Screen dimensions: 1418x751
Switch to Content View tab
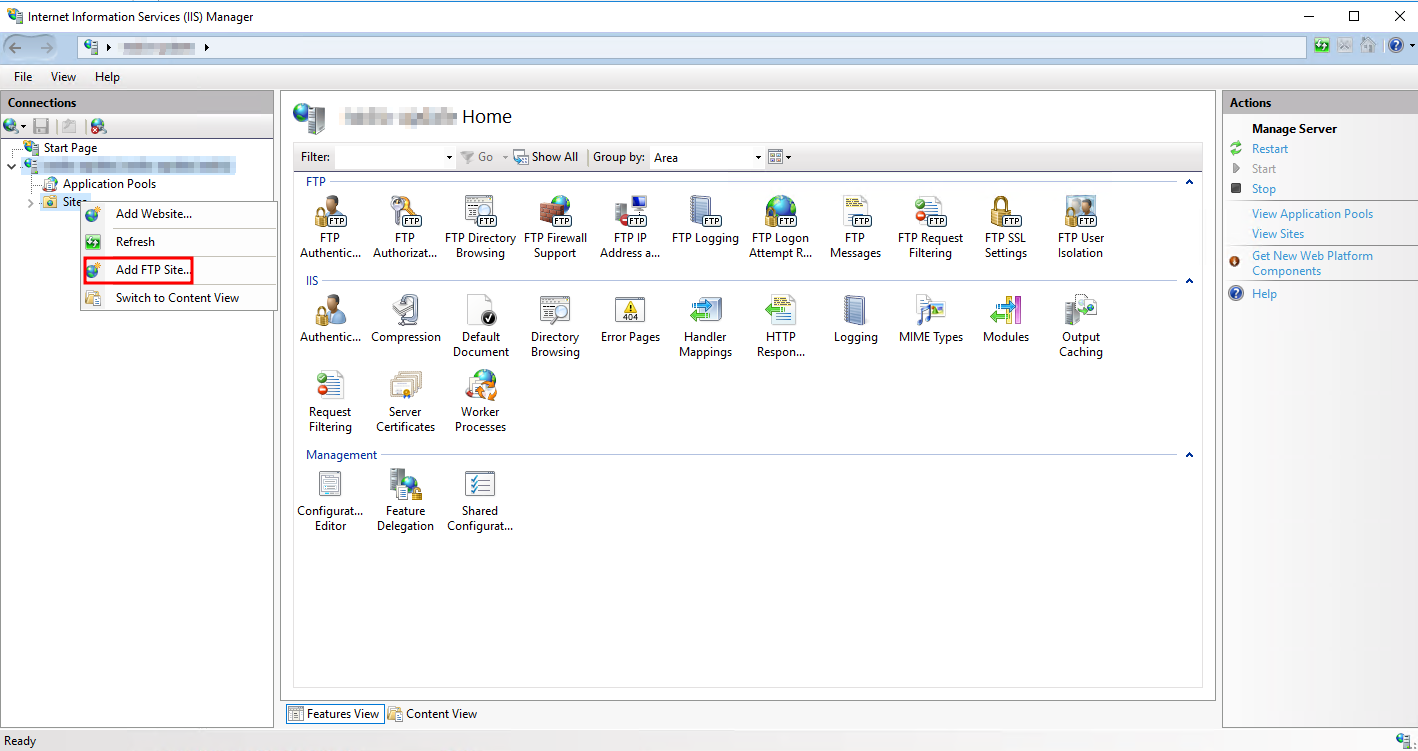click(x=432, y=714)
